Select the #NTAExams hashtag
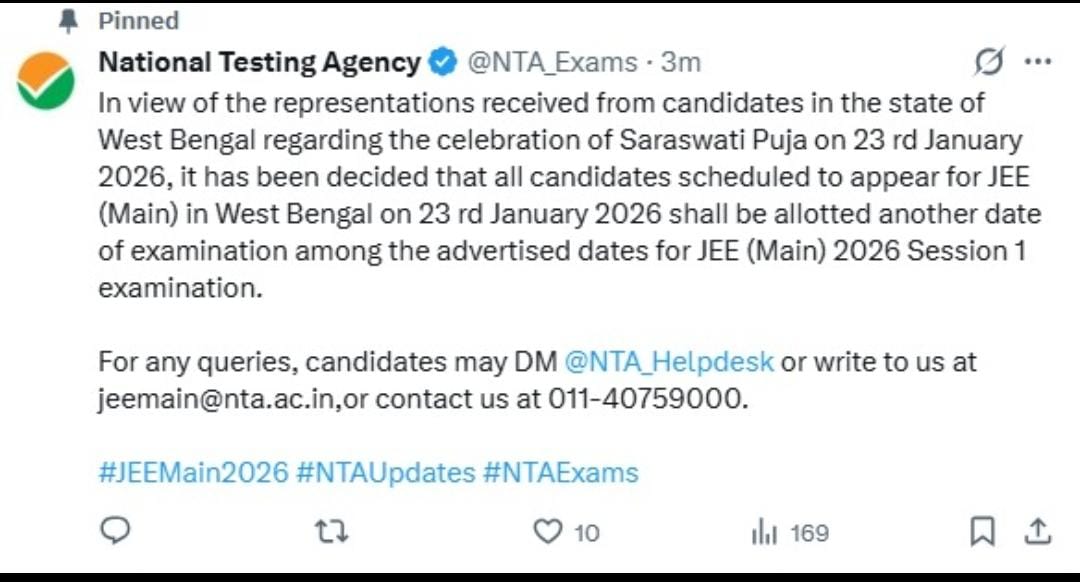Viewport: 1080px width, 582px height. pyautogui.click(x=560, y=472)
